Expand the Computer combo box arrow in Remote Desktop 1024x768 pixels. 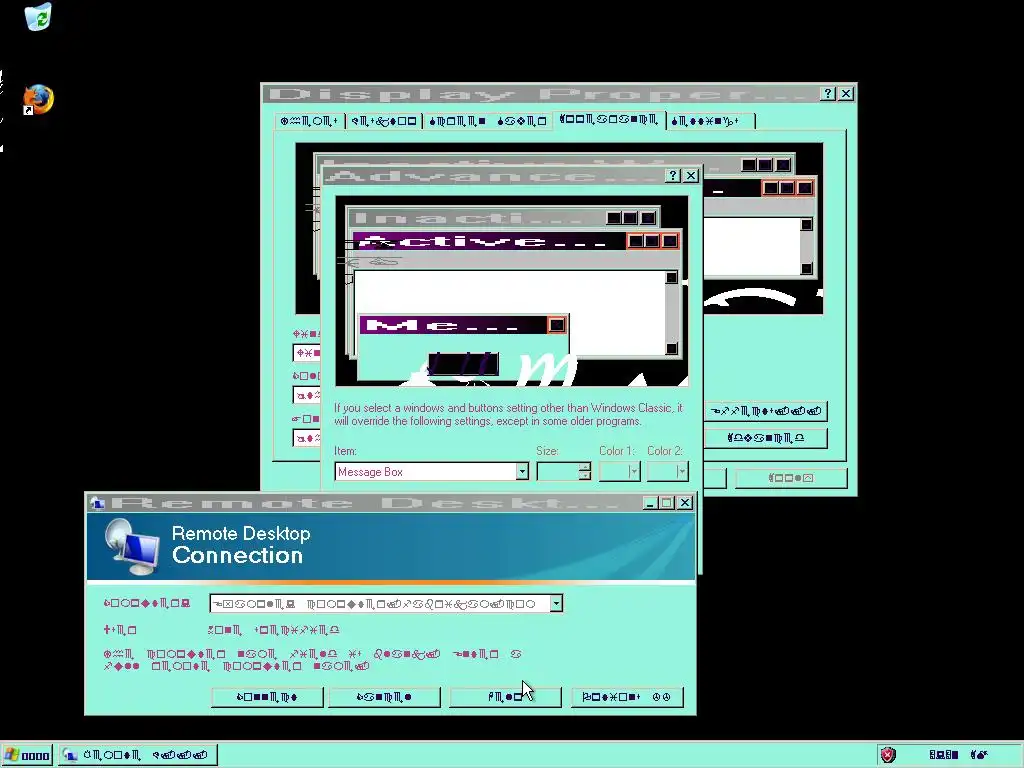tap(556, 604)
